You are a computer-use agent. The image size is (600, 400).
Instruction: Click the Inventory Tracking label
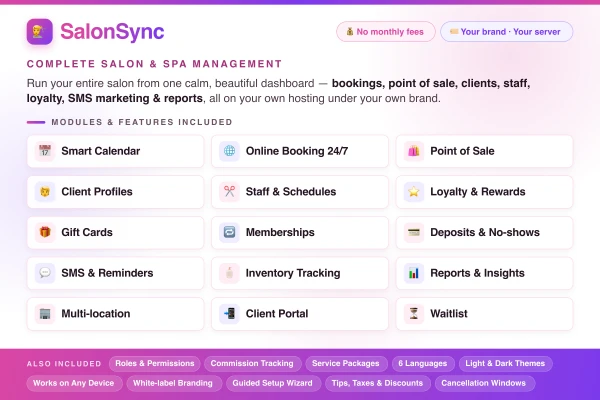pos(293,273)
